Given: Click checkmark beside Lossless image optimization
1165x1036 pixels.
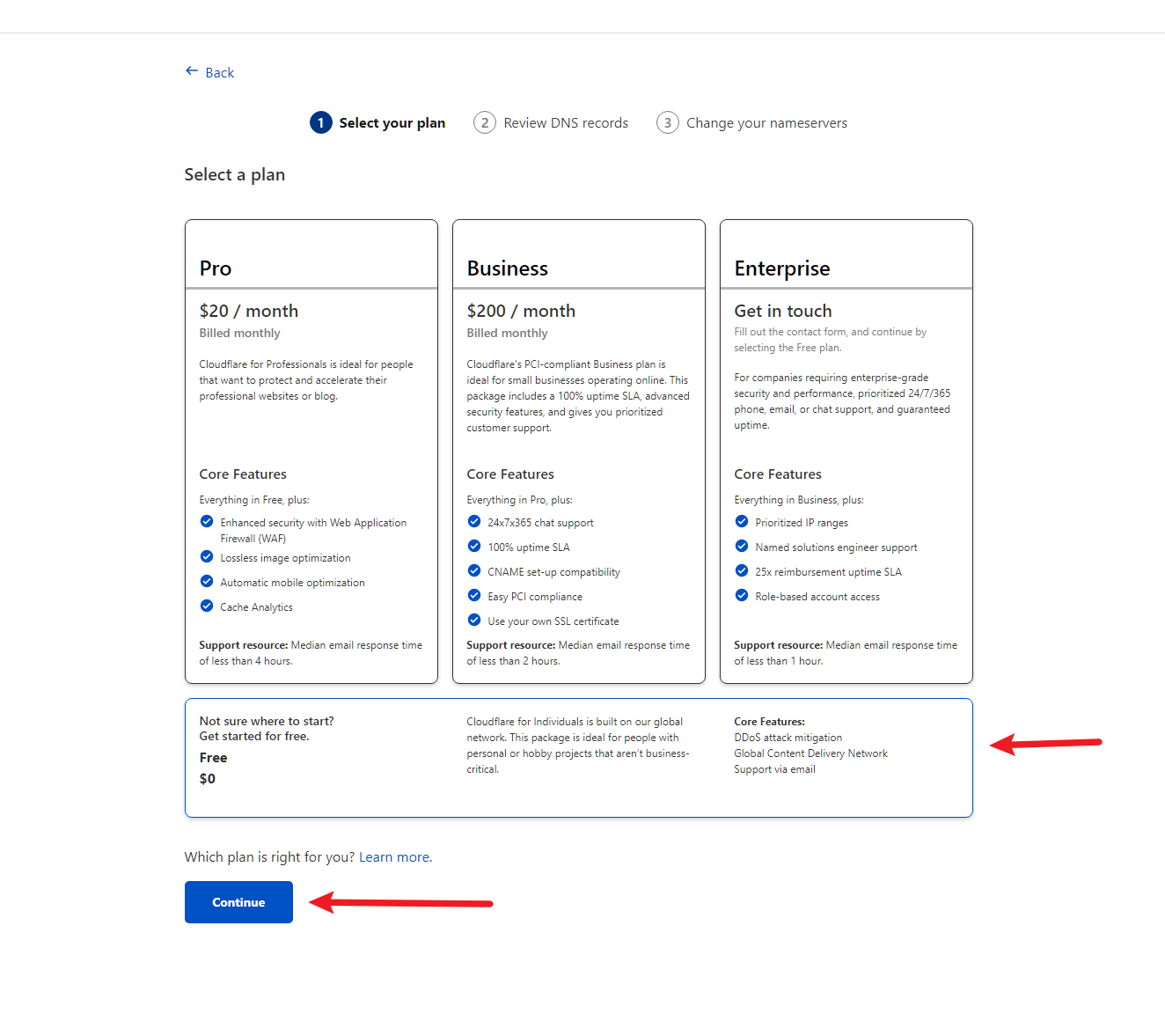Looking at the screenshot, I should pyautogui.click(x=207, y=556).
